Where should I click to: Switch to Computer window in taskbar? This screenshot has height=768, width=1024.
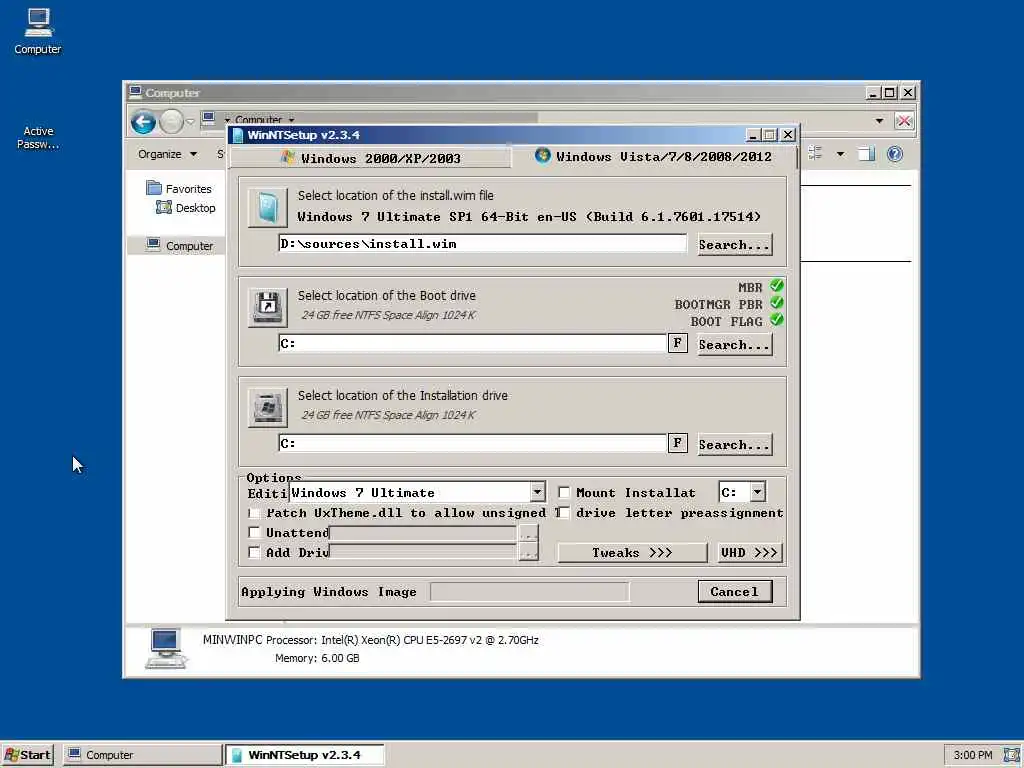pyautogui.click(x=143, y=755)
